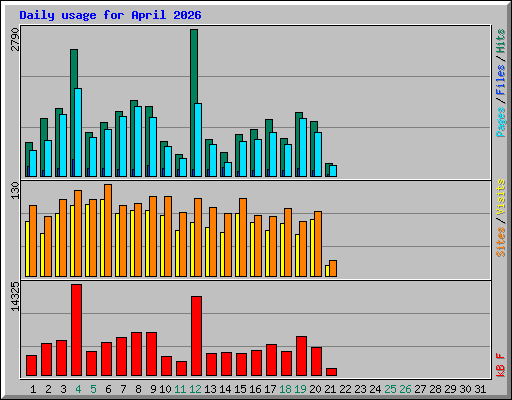This screenshot has height=400, width=512.
Task: Select day label 31 on the axis
Action: [x=480, y=389]
